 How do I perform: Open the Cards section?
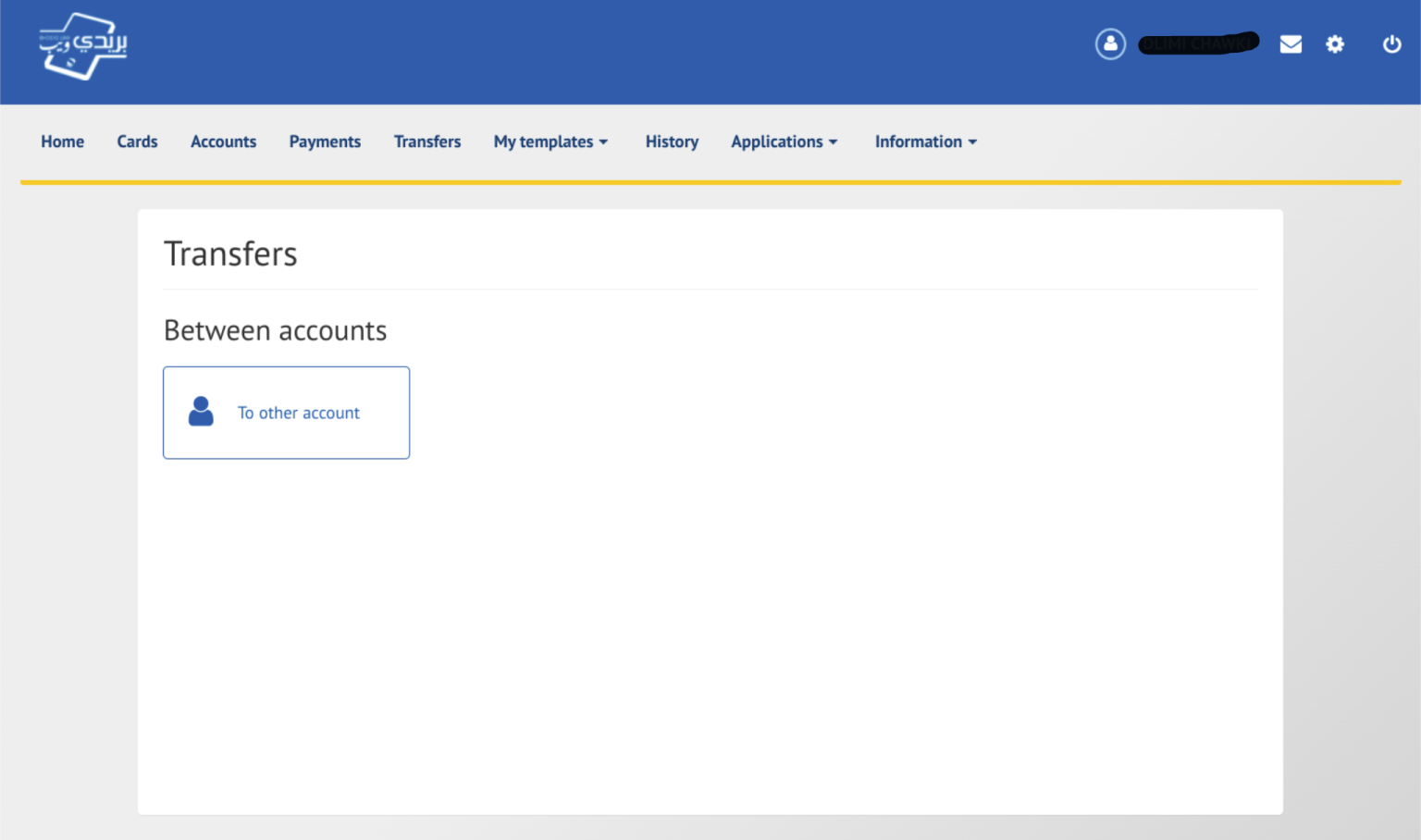point(137,142)
